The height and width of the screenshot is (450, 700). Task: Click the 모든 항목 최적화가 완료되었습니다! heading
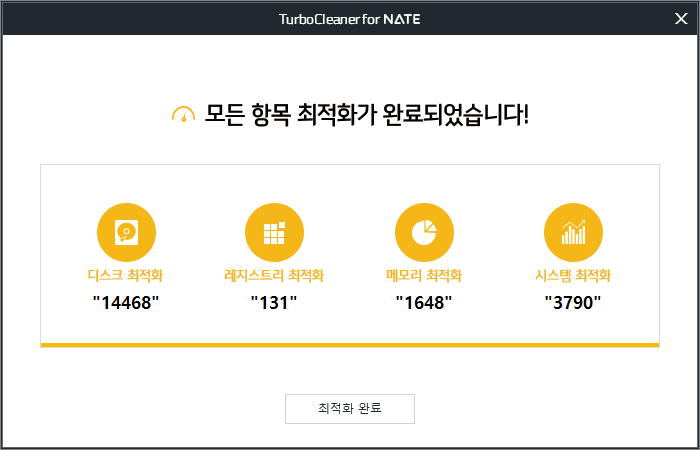point(367,115)
